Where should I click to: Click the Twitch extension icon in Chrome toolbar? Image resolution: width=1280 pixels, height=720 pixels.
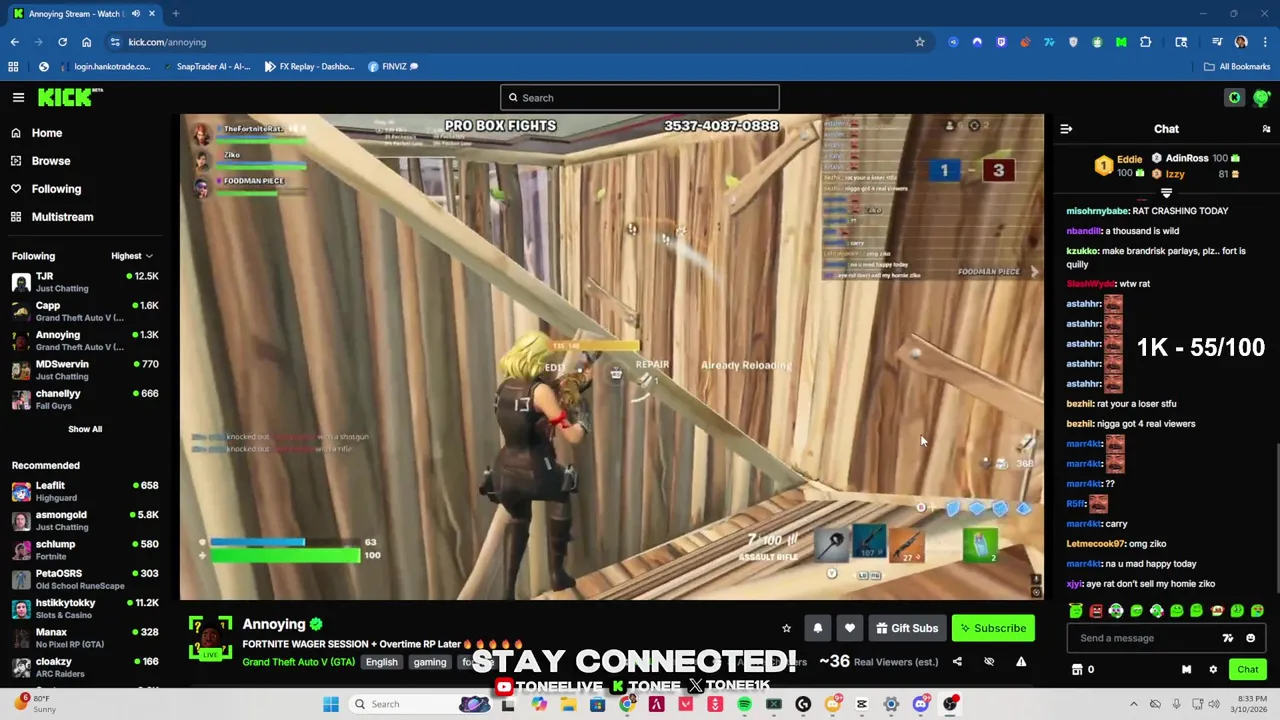1001,42
